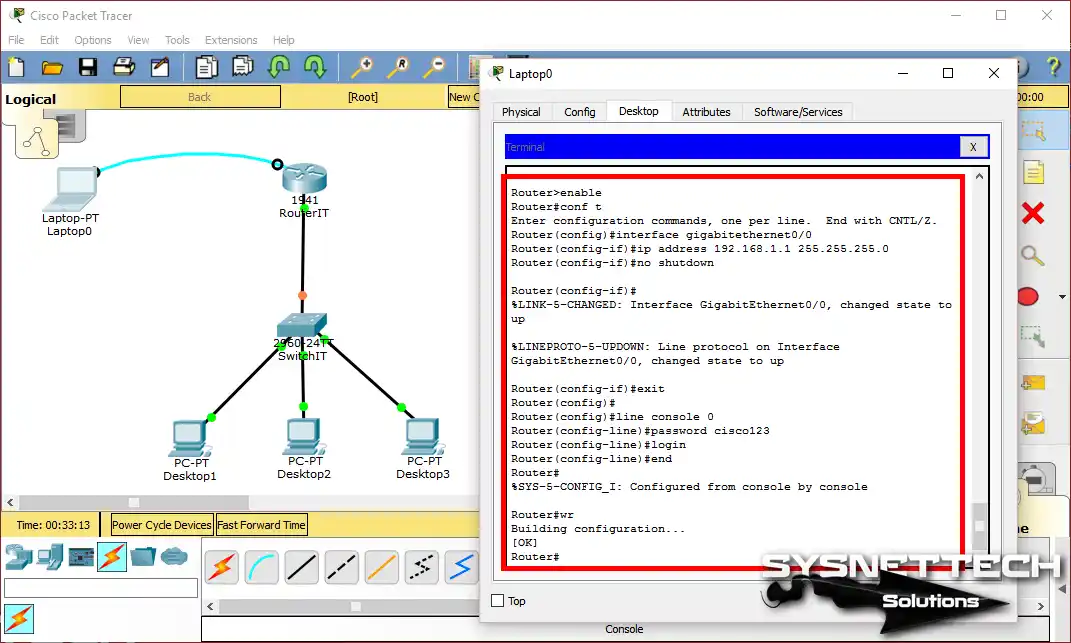Click the connection list horizontal scrollbar
Screen dimensions: 1071x643
coord(355,606)
